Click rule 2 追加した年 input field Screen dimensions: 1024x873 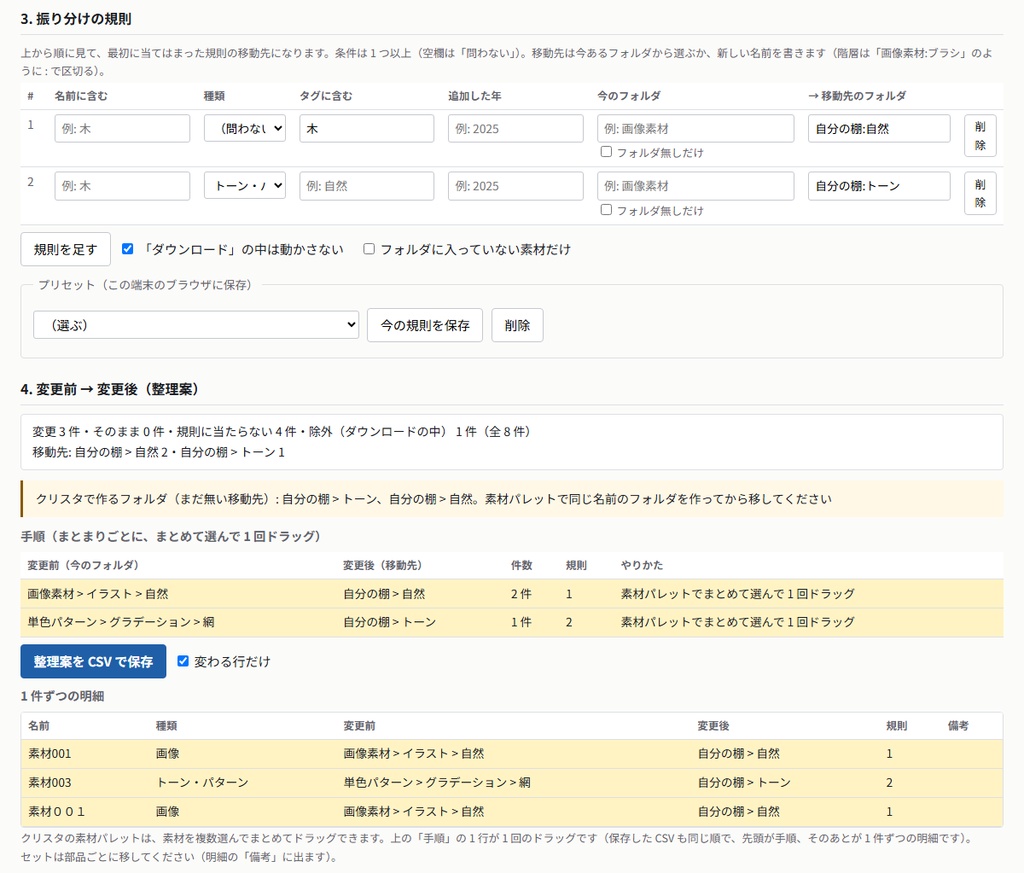click(515, 186)
